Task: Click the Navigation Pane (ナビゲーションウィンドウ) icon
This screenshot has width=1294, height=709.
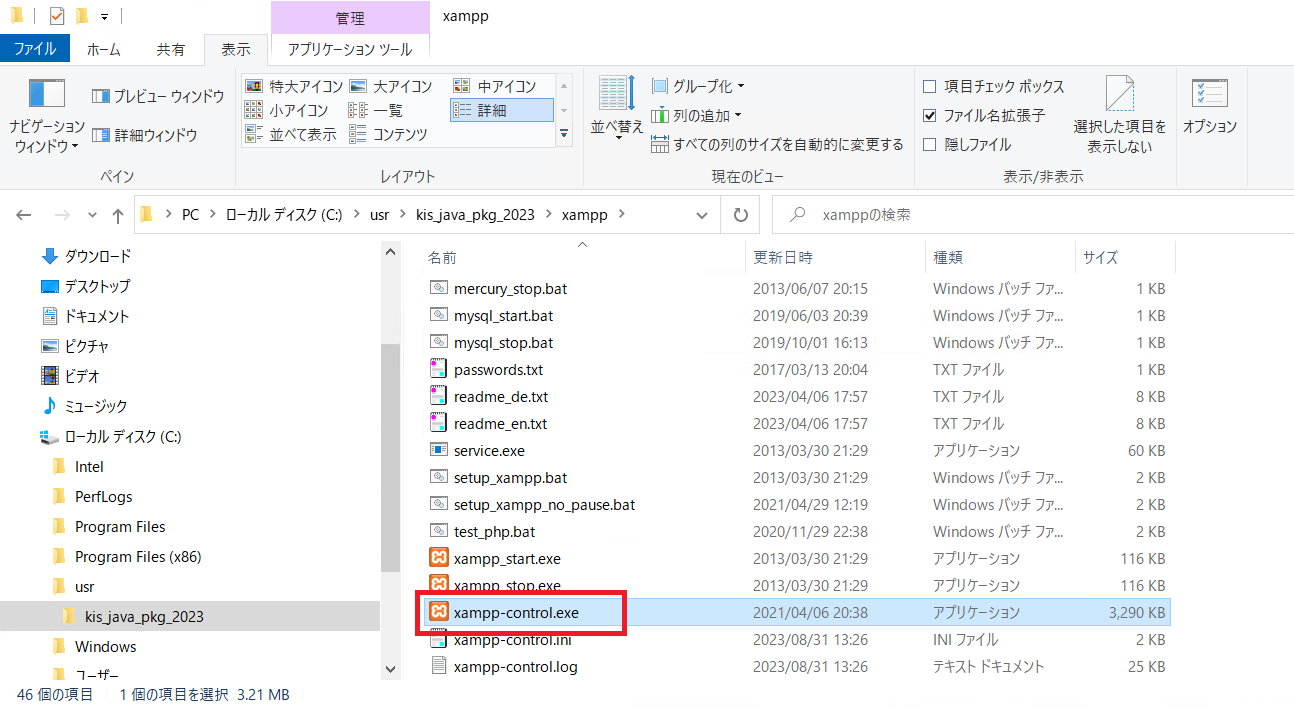Action: pyautogui.click(x=46, y=94)
